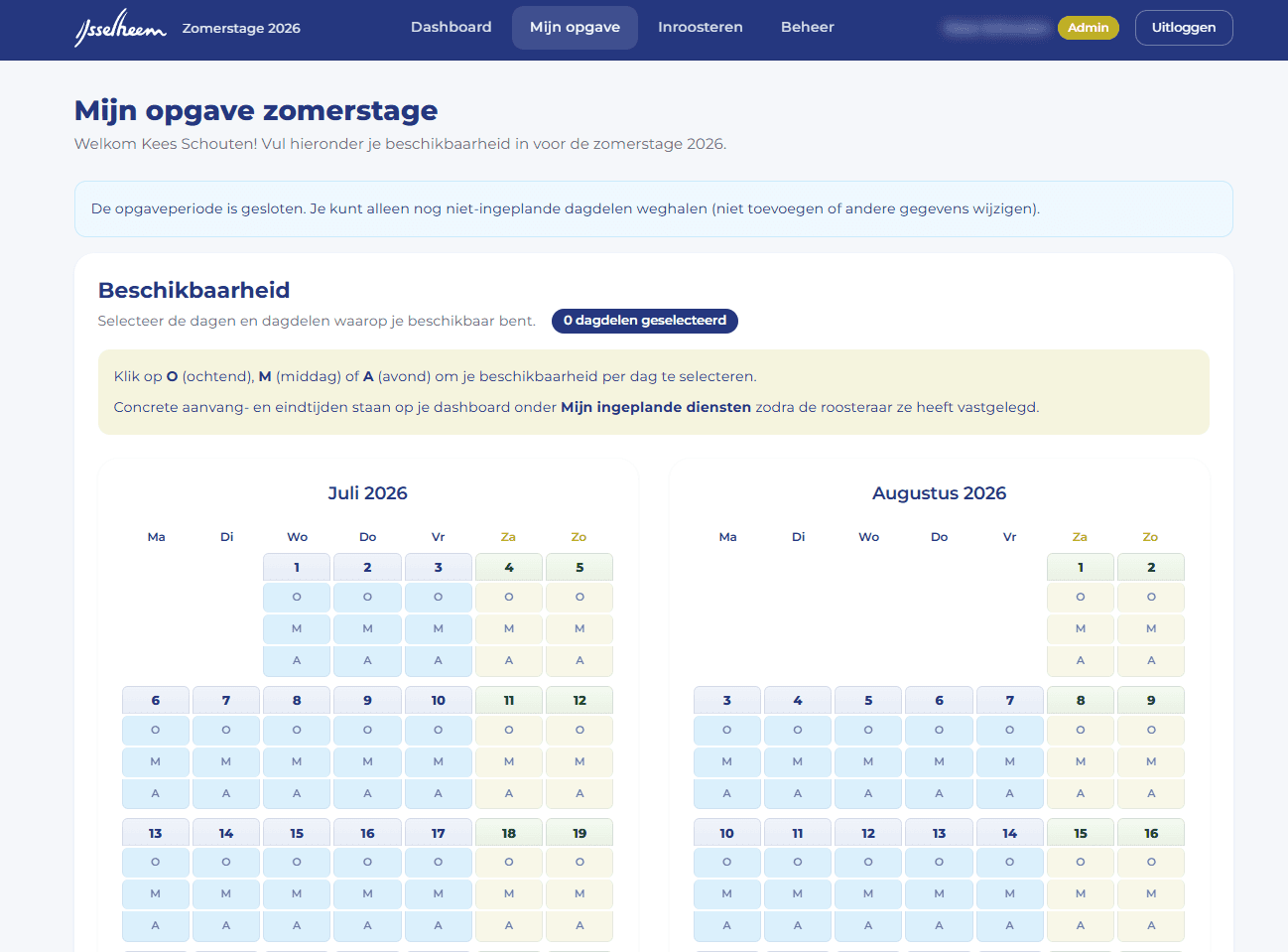
Task: Toggle ochtend (O) for 1 juli
Action: point(297,597)
